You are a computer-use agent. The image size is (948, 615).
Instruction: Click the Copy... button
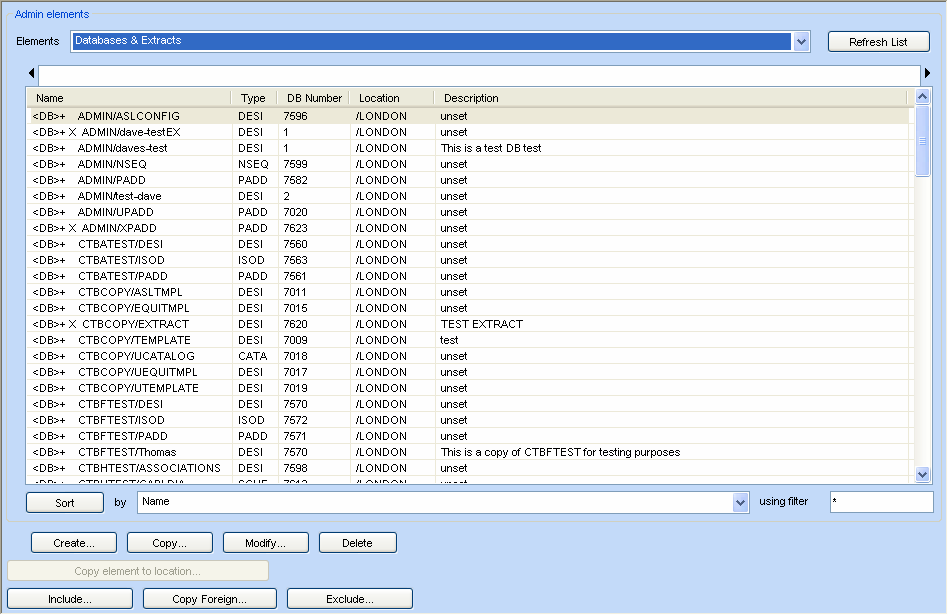point(170,543)
